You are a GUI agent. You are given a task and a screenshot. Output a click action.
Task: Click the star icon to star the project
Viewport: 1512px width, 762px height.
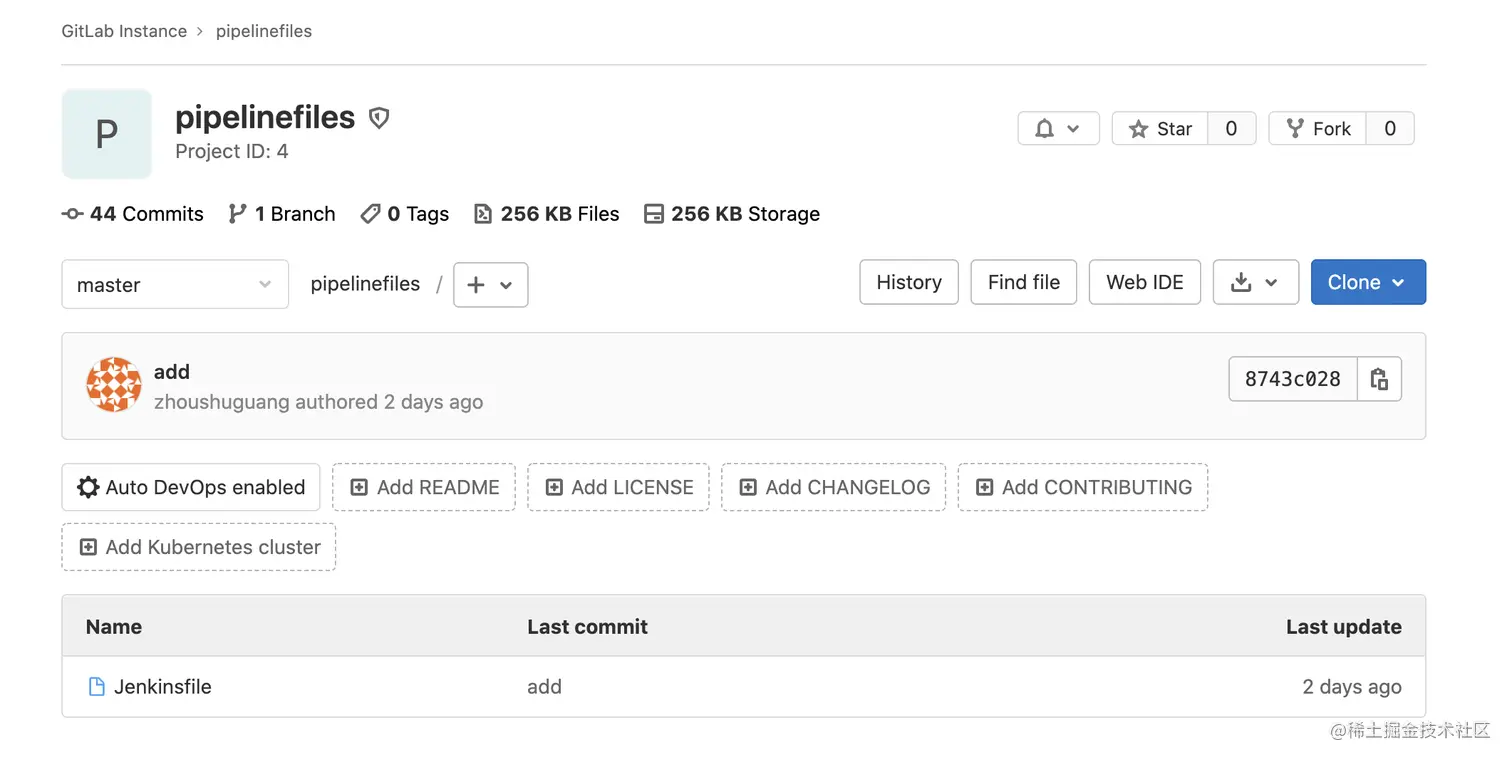[x=1140, y=128]
